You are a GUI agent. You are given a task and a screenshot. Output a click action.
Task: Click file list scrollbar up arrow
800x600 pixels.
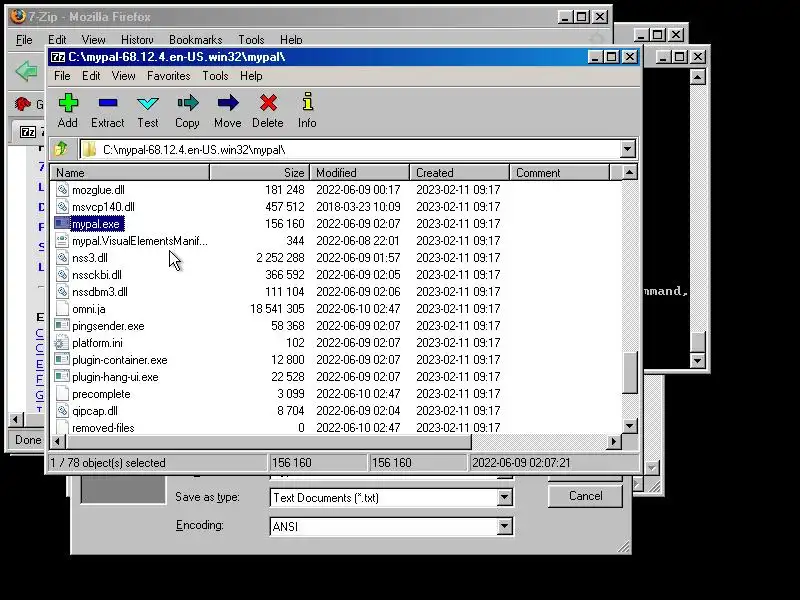point(630,172)
